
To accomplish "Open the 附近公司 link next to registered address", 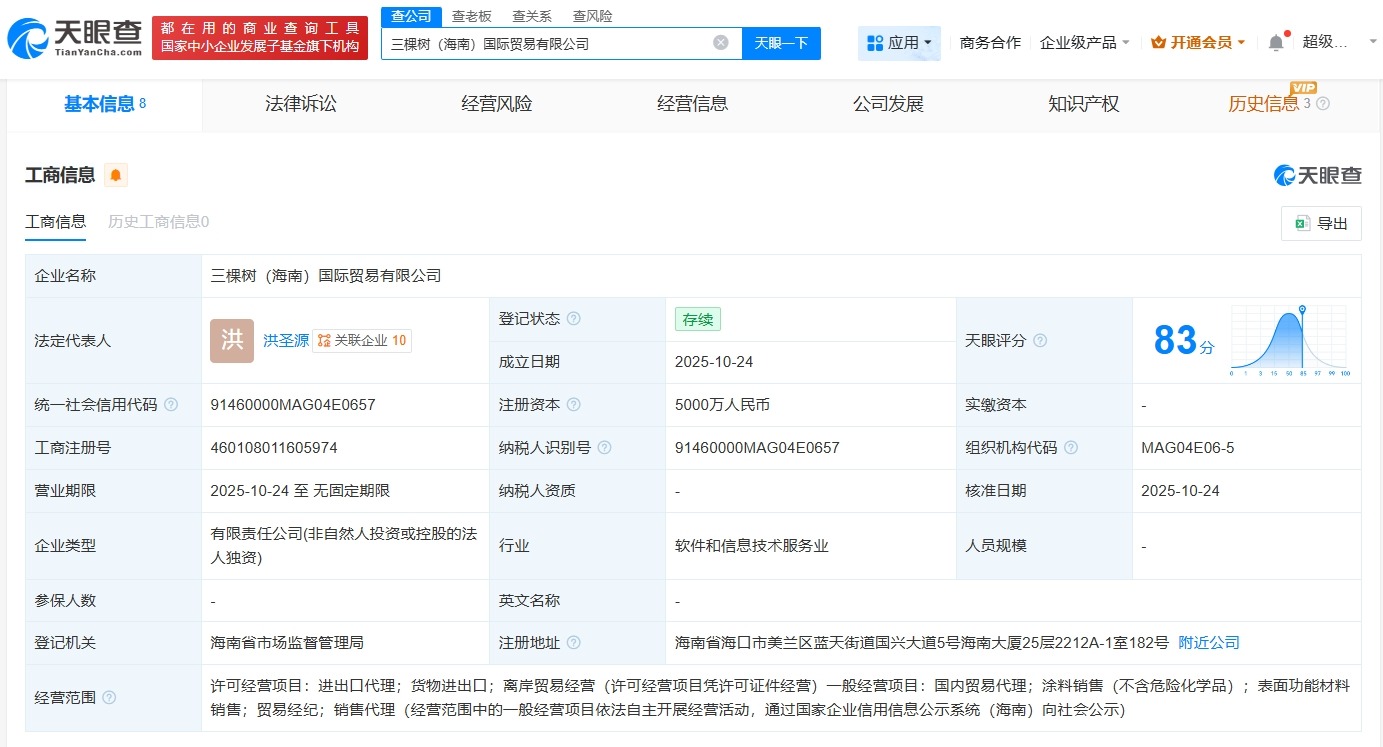I will 1208,642.
